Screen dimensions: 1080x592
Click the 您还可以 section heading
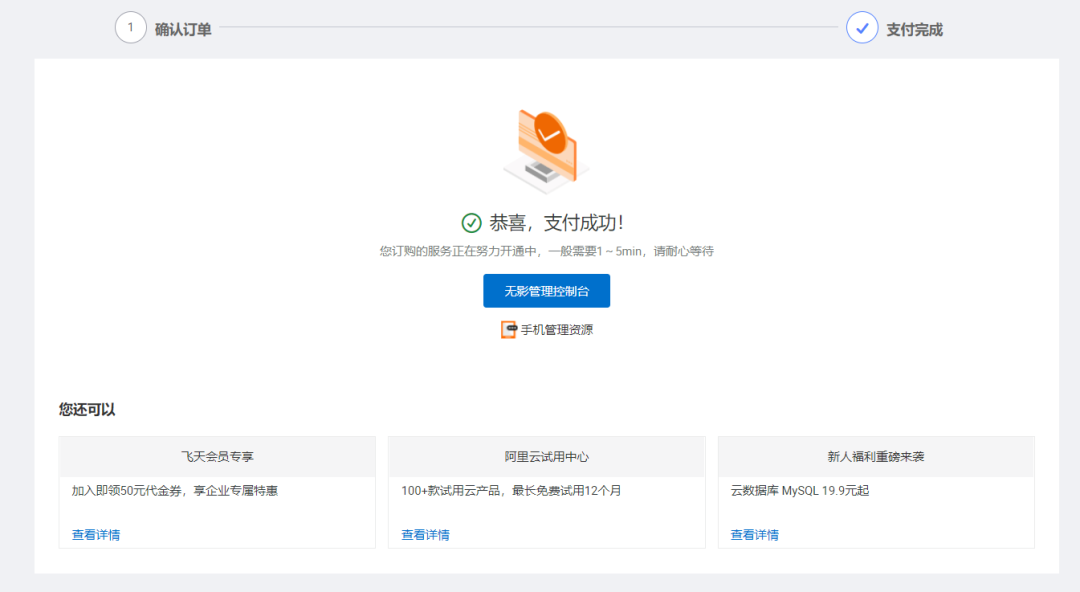point(87,409)
